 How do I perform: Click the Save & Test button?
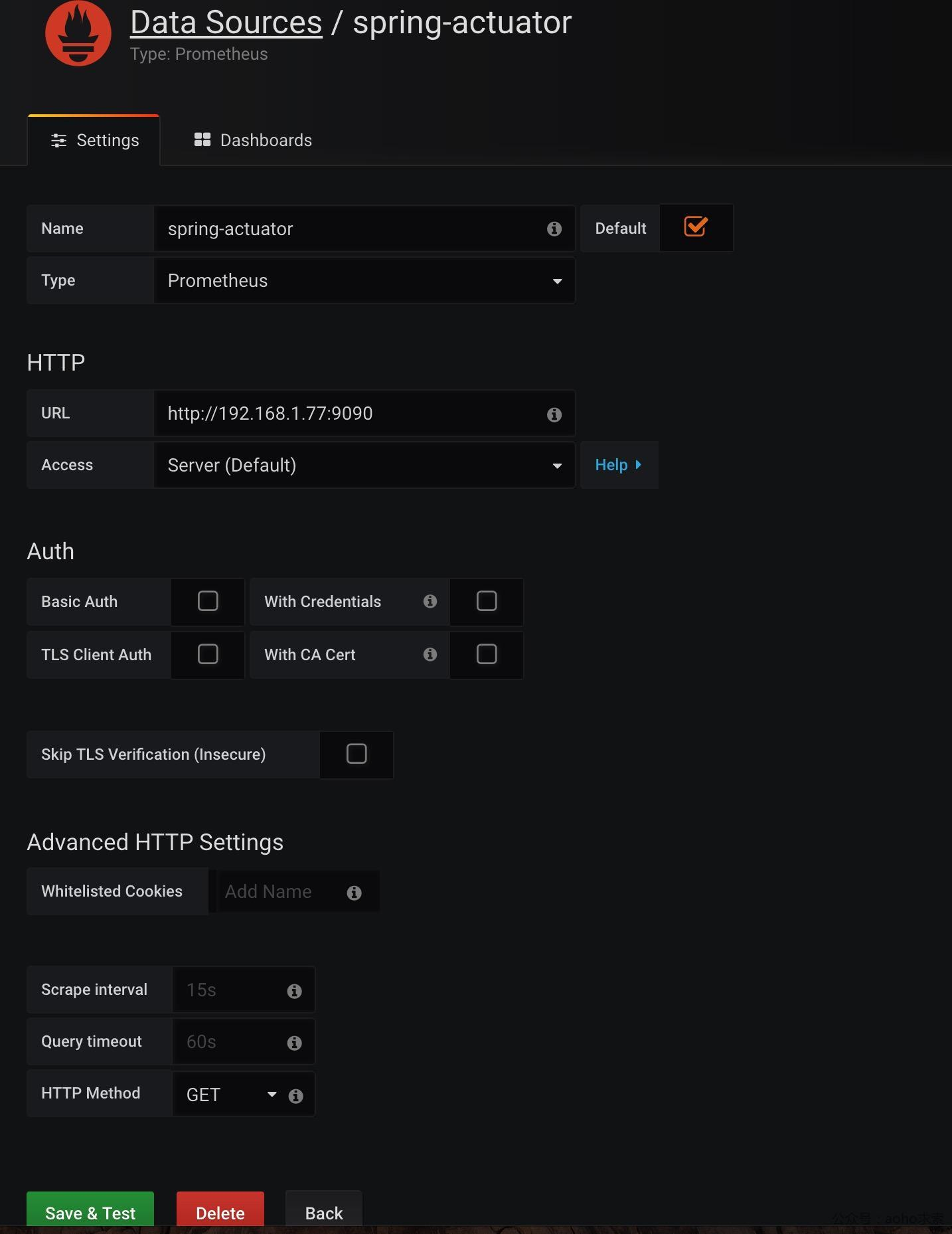click(90, 1212)
